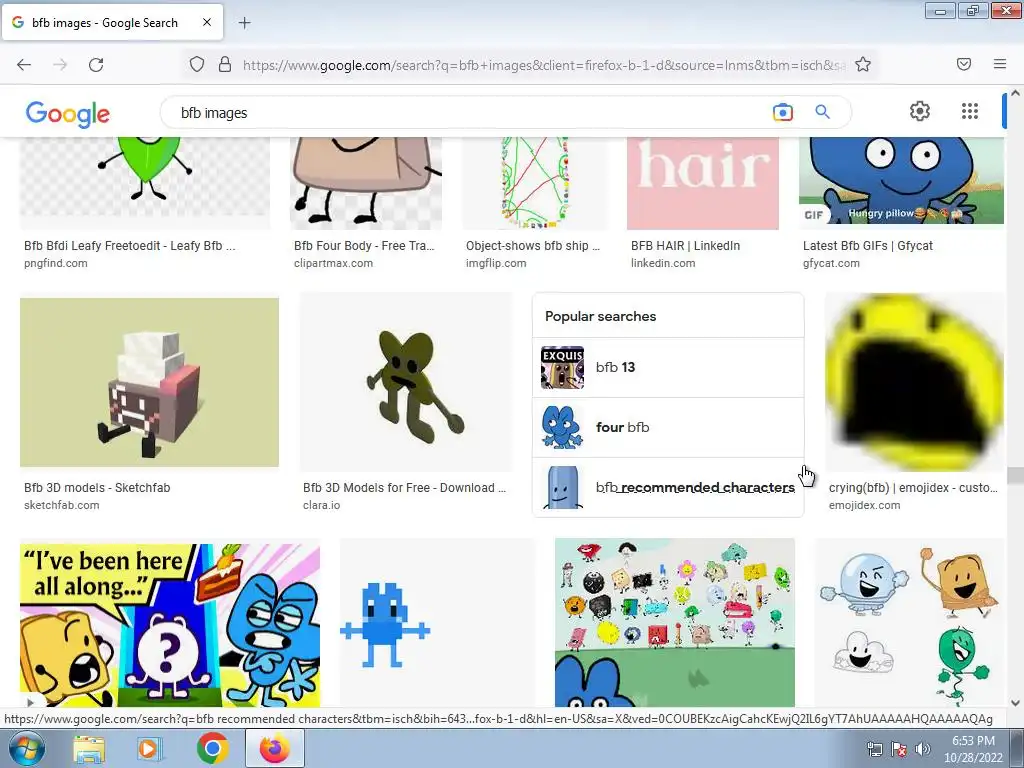This screenshot has width=1024, height=768.
Task: Select bfb recommended characters suggestion
Action: (x=668, y=487)
